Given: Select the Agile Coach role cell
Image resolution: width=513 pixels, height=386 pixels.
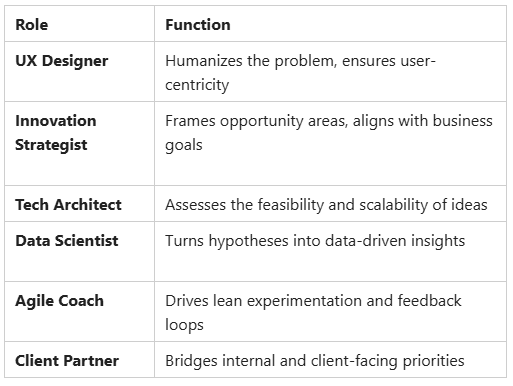Looking at the screenshot, I should pyautogui.click(x=79, y=312).
